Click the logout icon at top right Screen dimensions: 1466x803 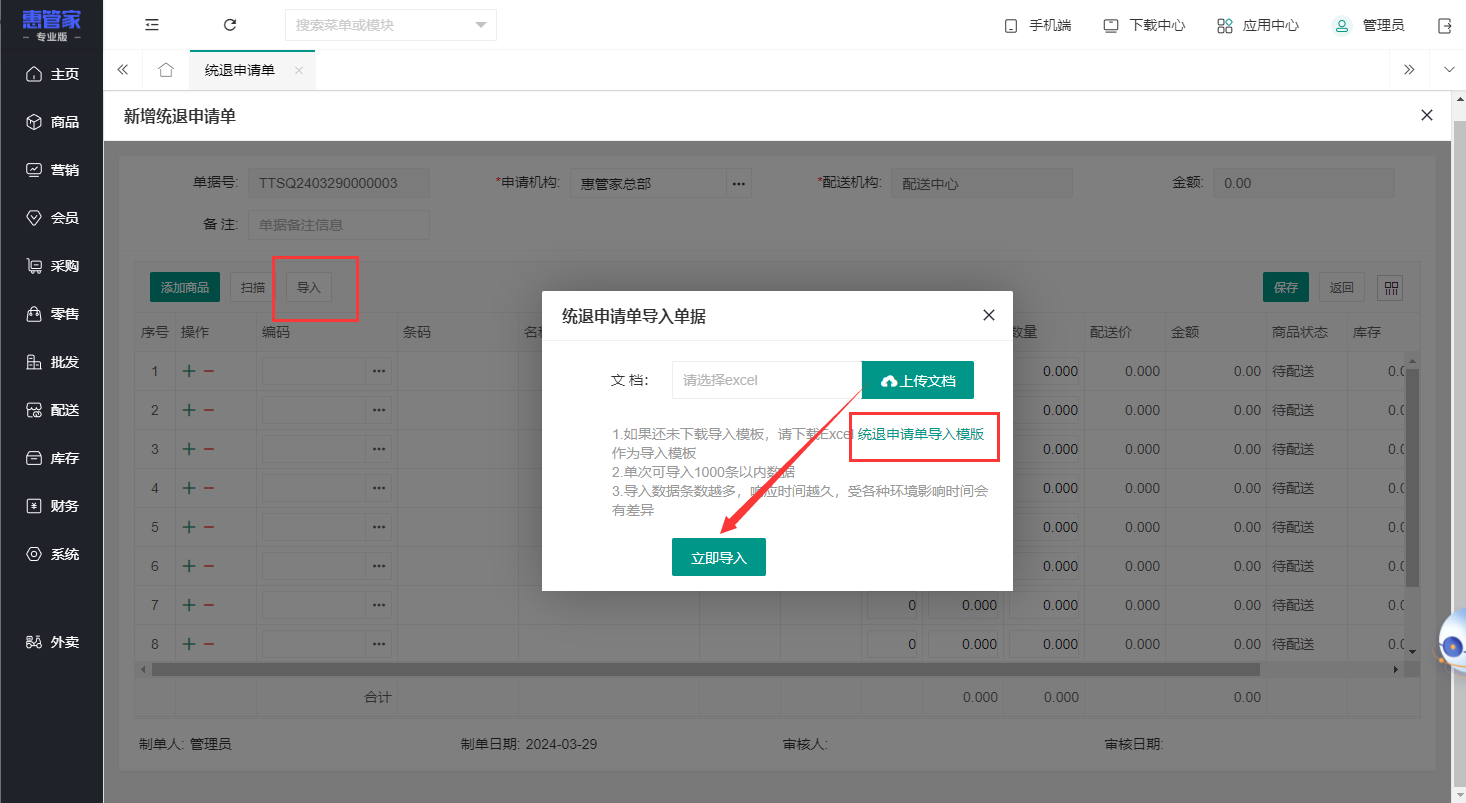[1444, 25]
